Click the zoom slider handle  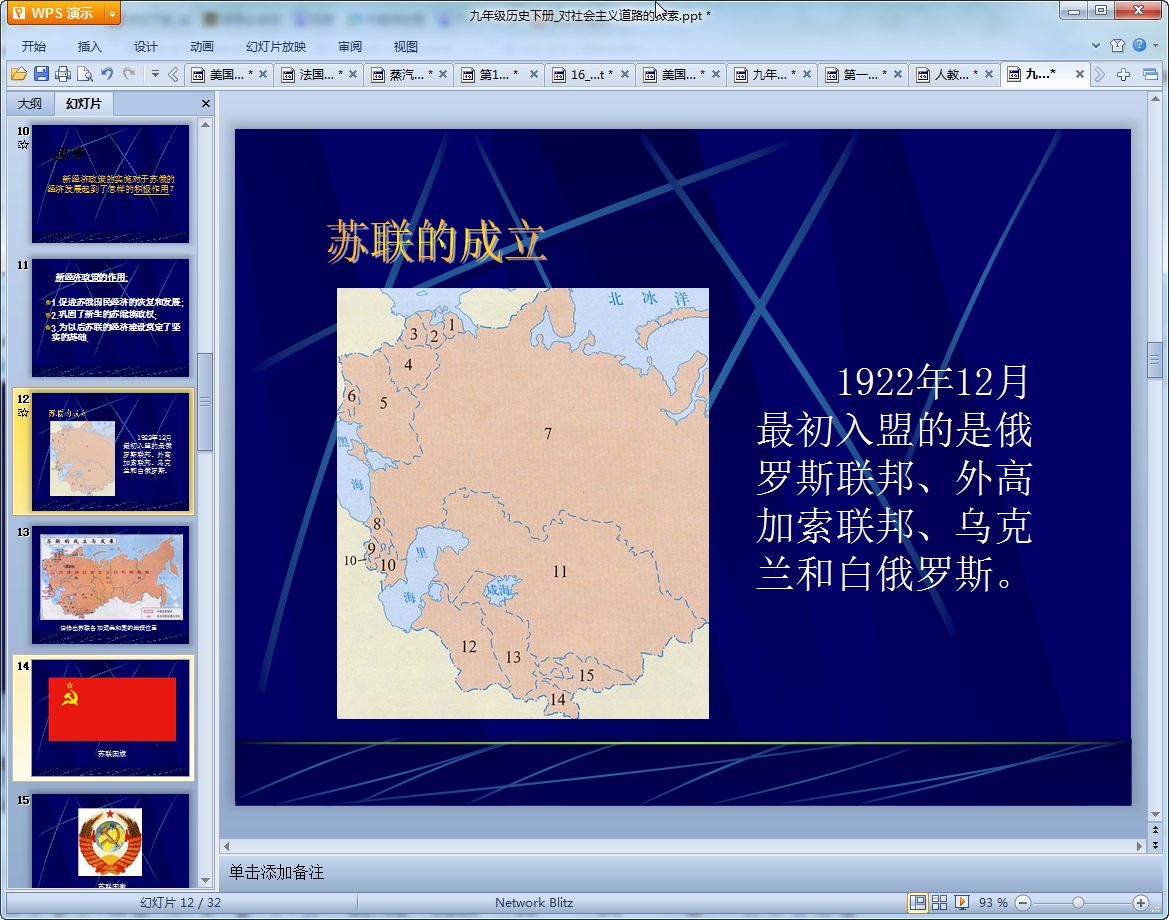pos(1078,903)
